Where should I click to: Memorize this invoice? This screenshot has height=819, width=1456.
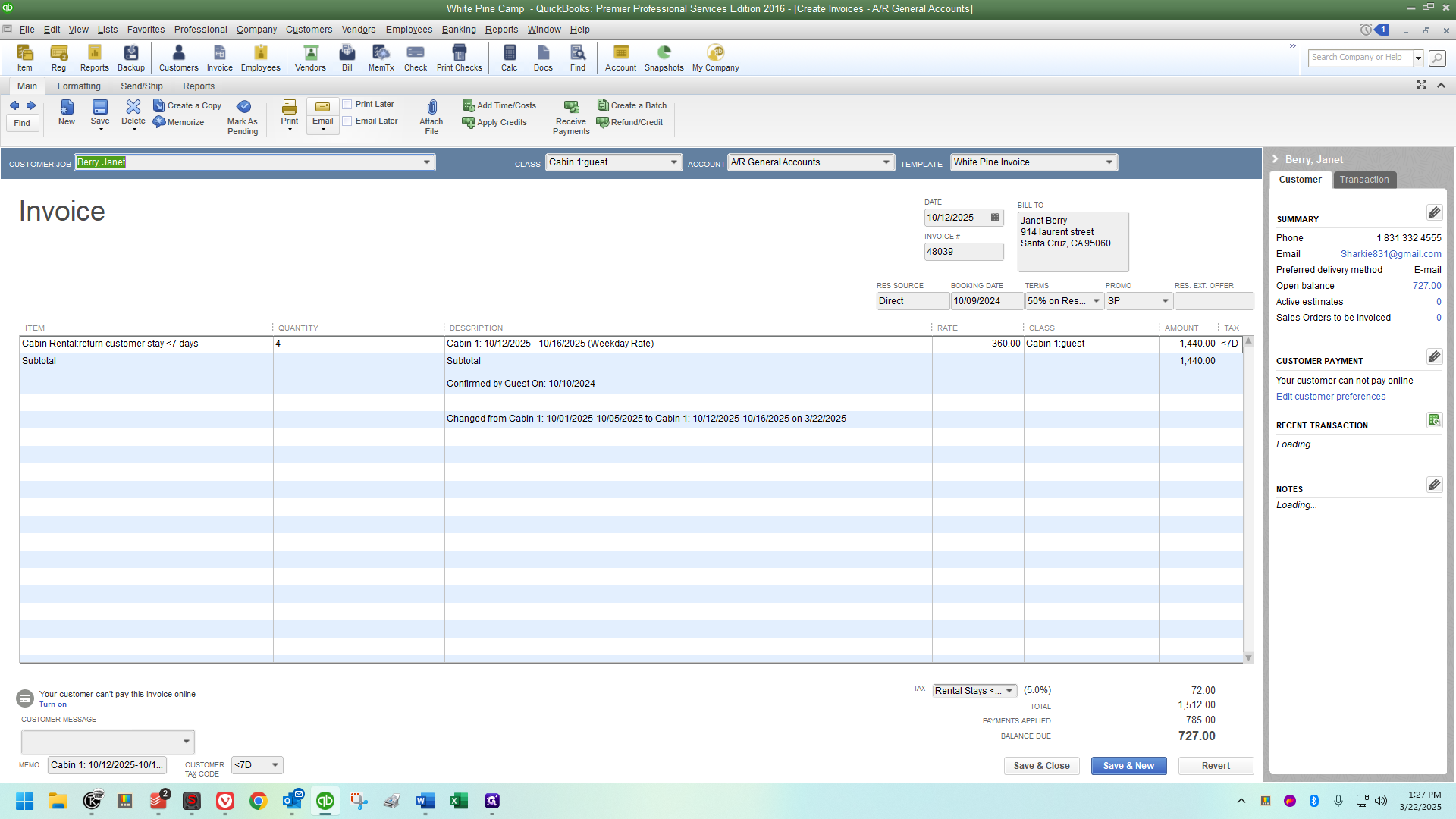point(179,122)
